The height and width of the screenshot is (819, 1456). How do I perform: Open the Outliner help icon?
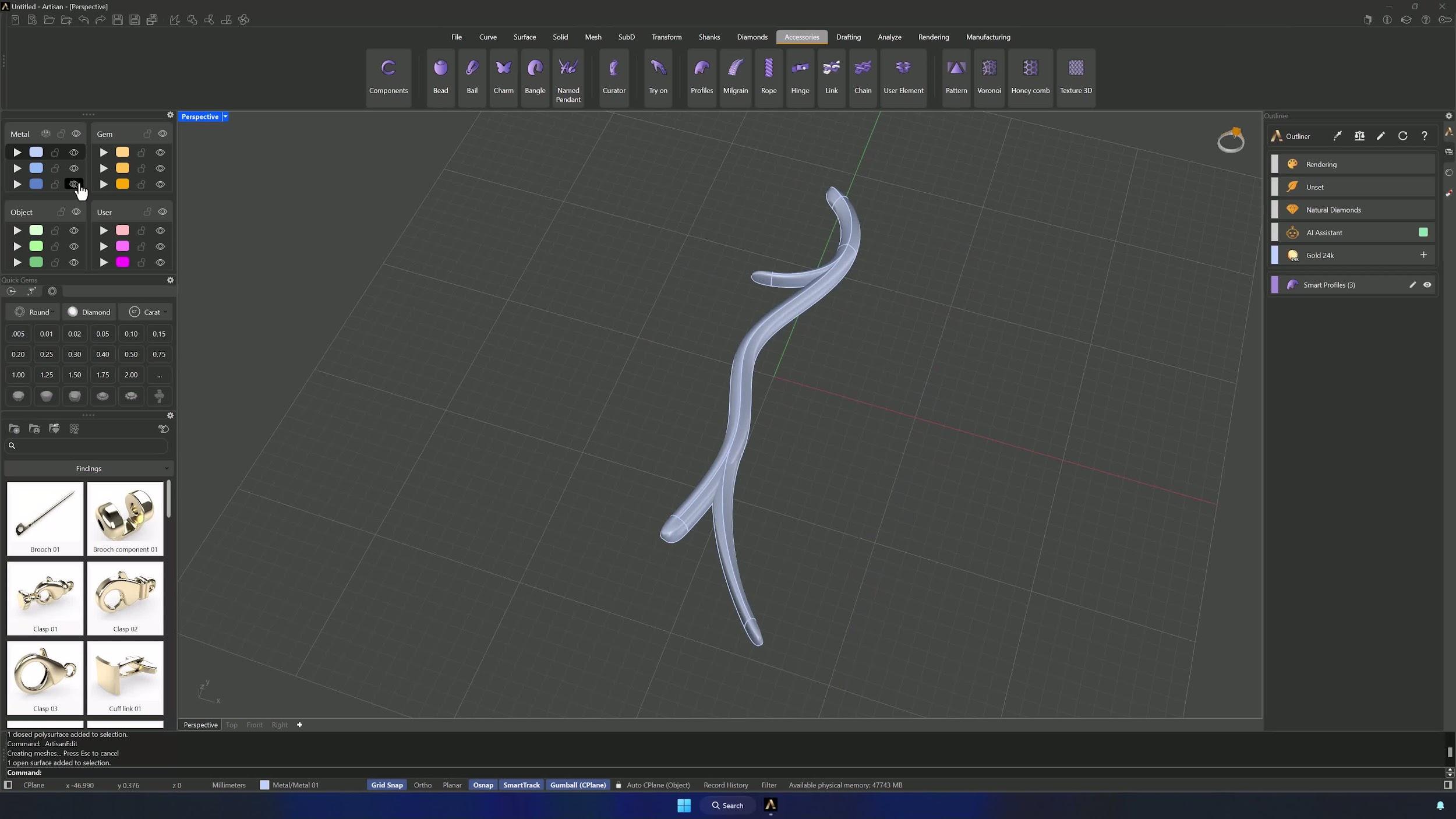pyautogui.click(x=1424, y=136)
